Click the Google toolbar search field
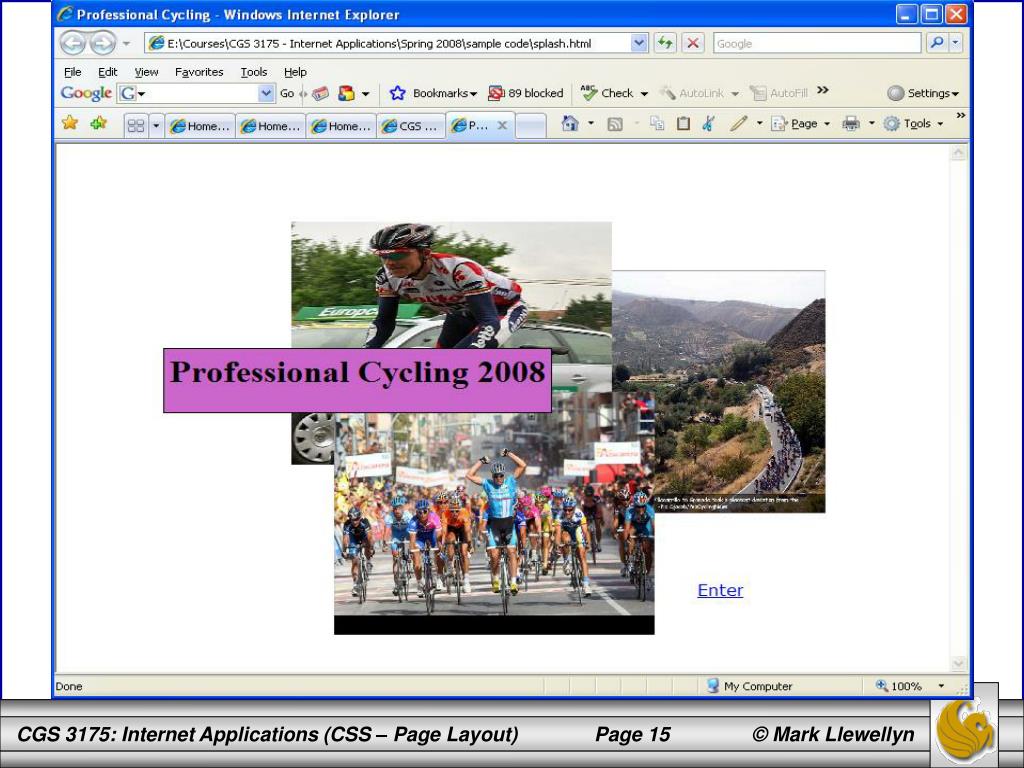Viewport: 1024px width, 768px height. coord(195,93)
